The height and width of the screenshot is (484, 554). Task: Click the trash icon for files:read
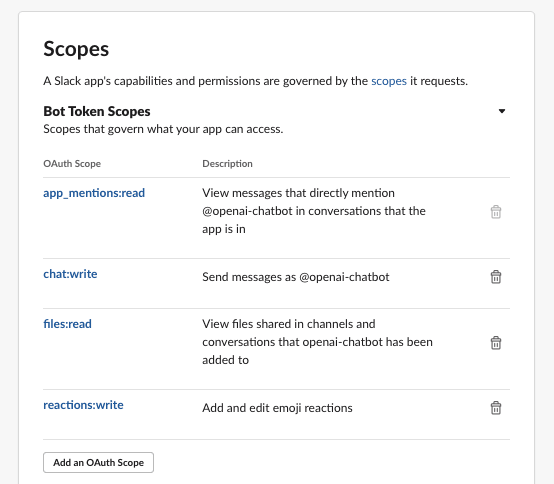tap(496, 343)
